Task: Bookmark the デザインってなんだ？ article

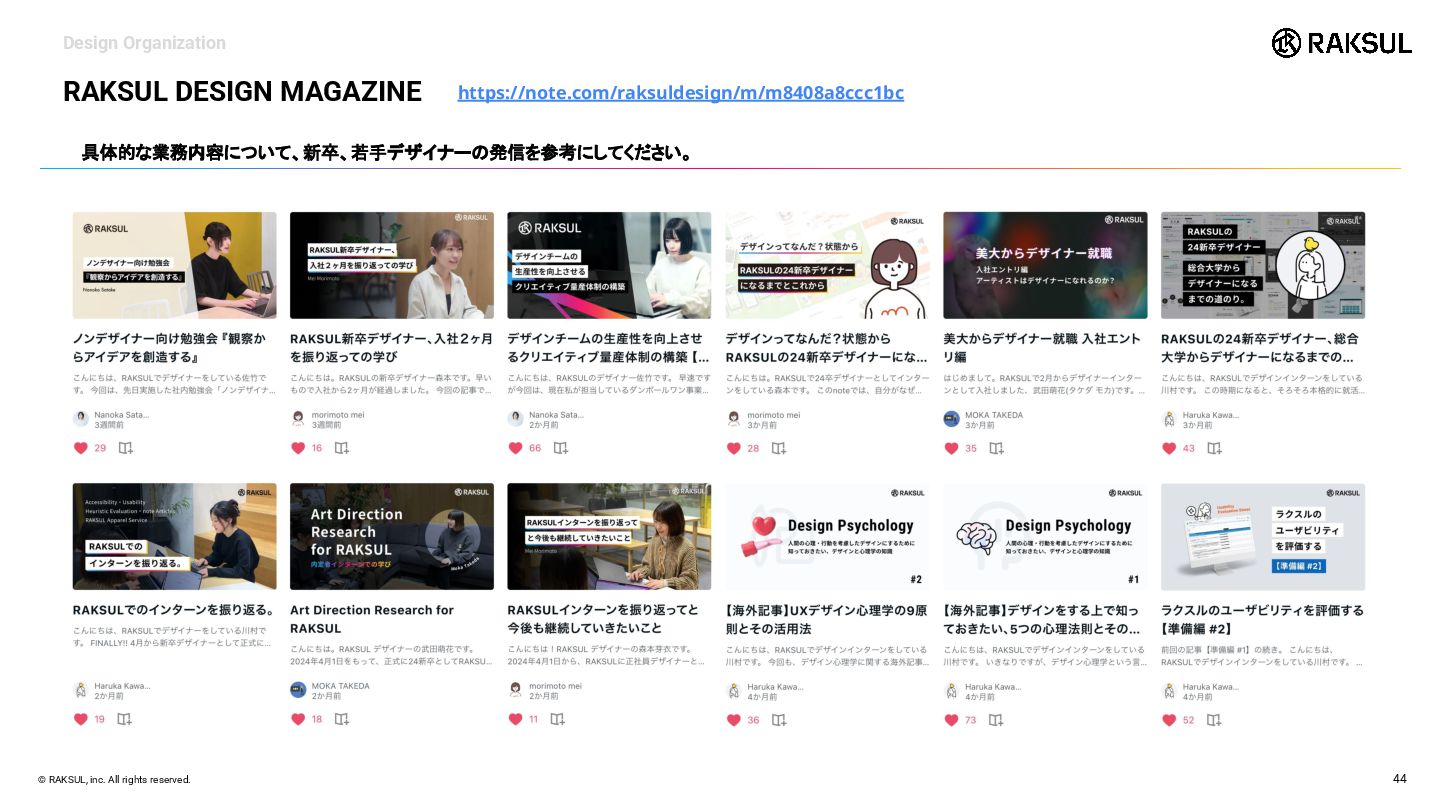Action: (x=779, y=448)
